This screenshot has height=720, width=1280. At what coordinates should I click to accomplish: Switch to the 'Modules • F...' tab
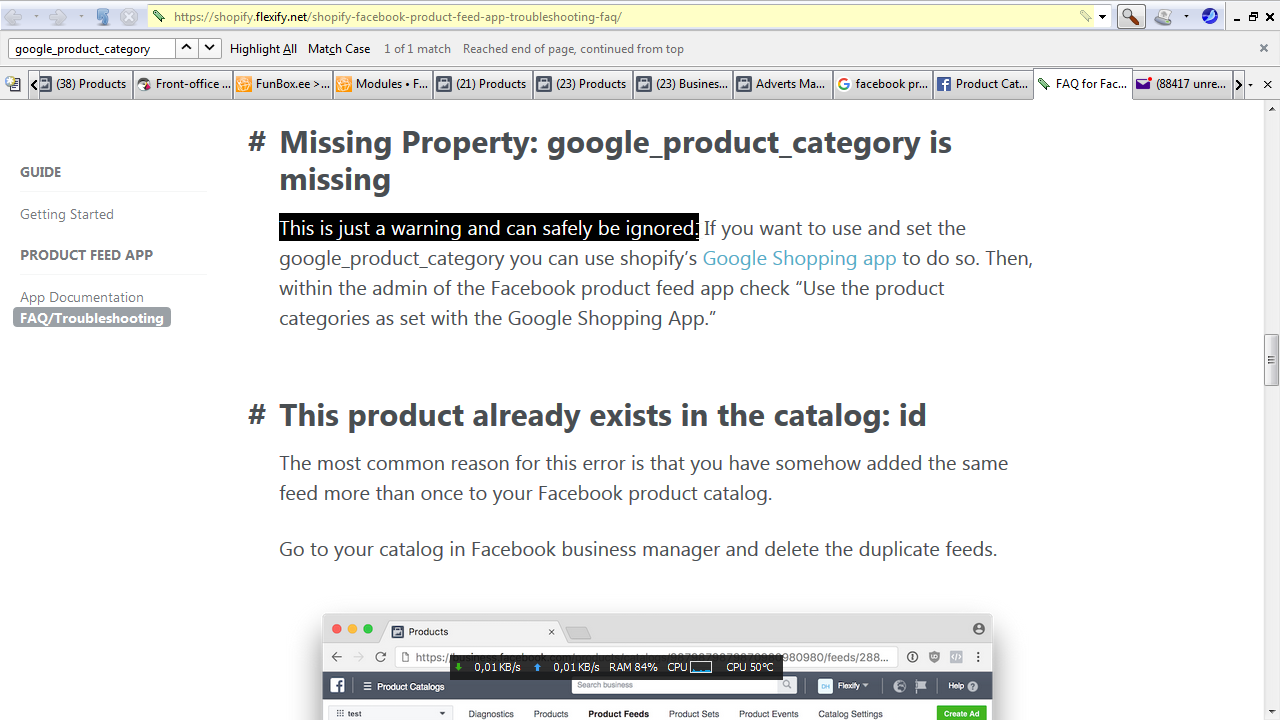(383, 84)
